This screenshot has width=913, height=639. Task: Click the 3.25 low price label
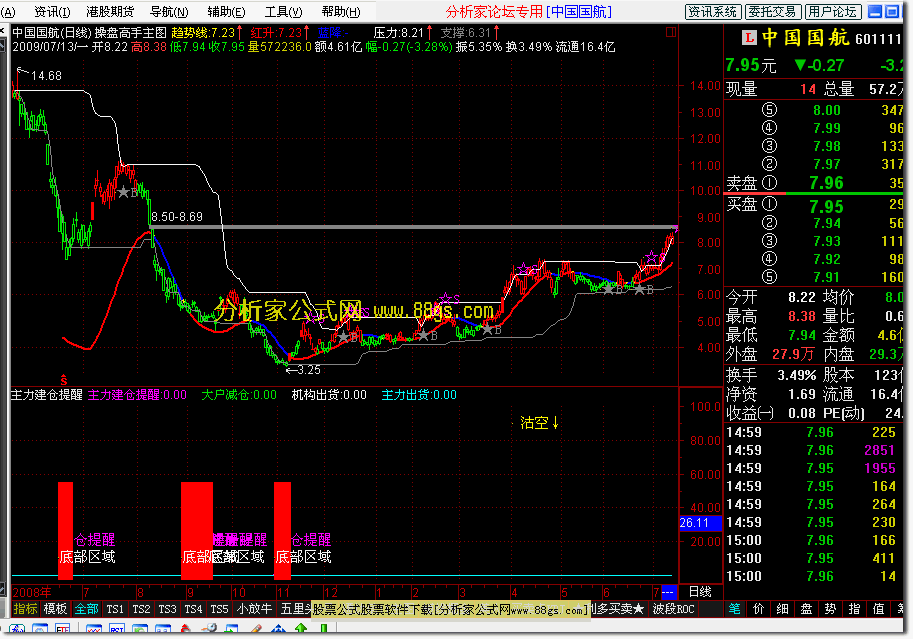[x=309, y=370]
